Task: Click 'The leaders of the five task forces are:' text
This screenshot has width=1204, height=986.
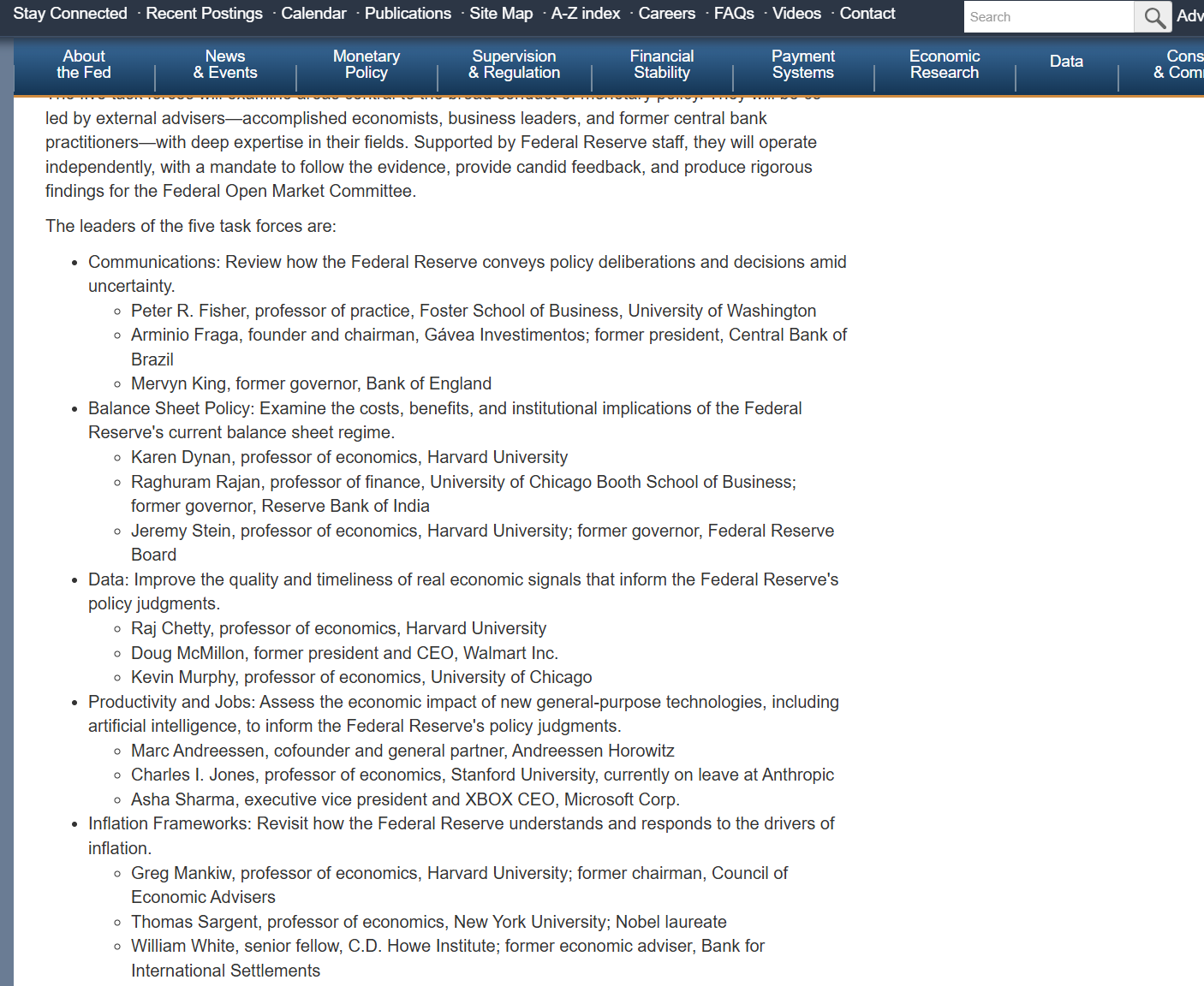Action: coord(191,226)
